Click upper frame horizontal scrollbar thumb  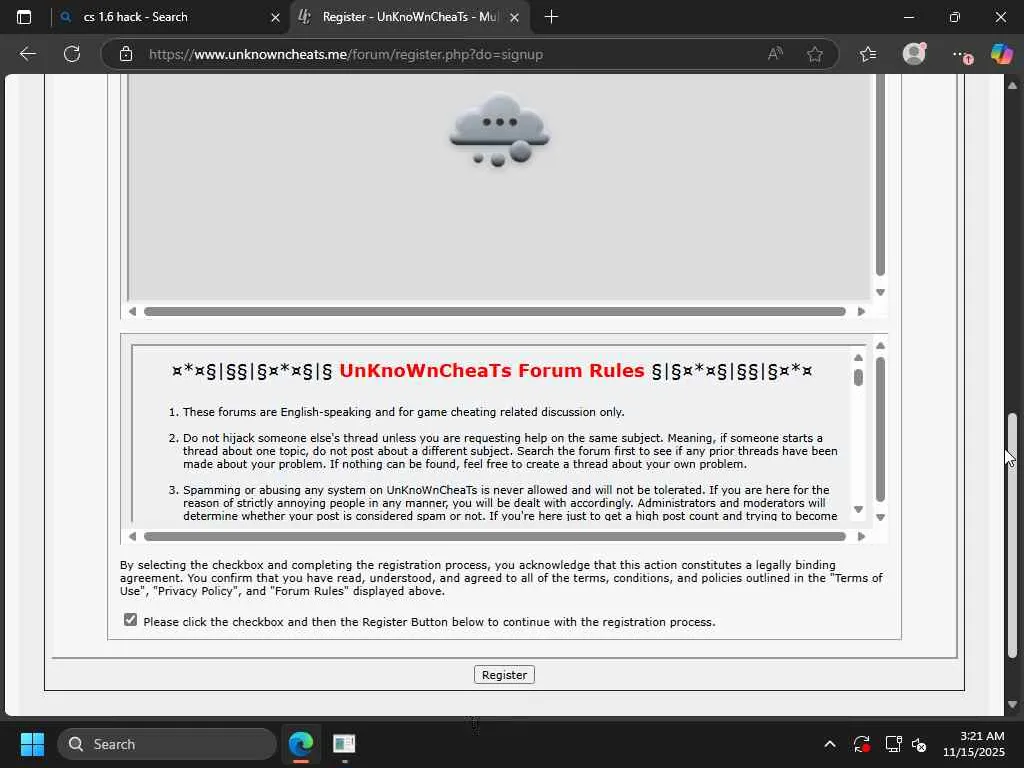point(495,312)
